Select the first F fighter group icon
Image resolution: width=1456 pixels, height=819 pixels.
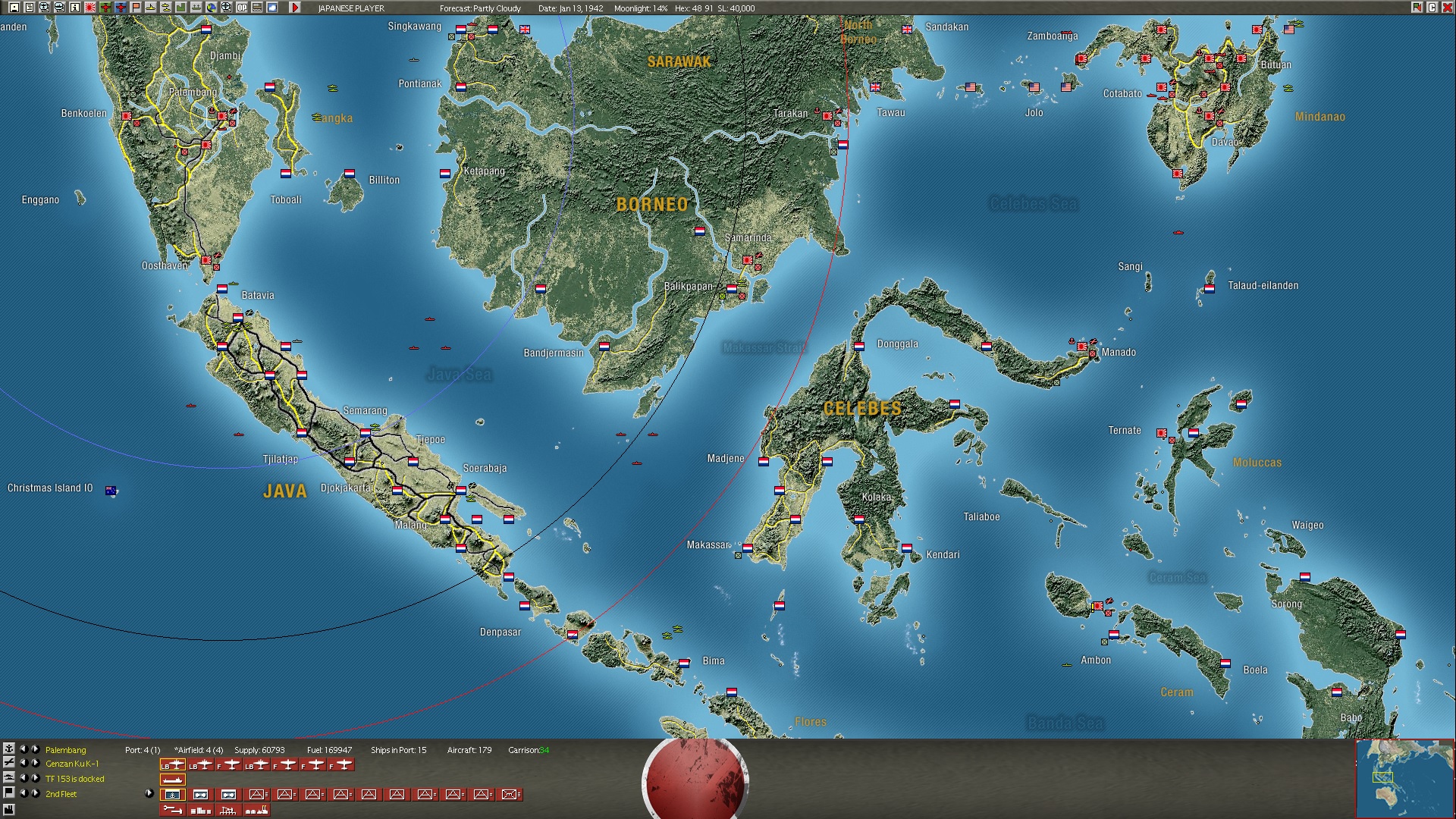coord(229,764)
